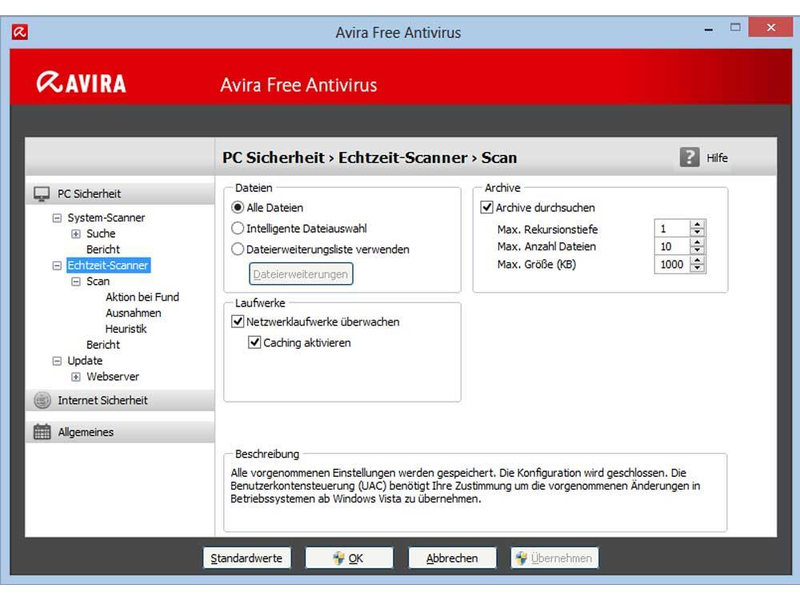Collapse the System-Scanner tree node
Viewport: 800px width, 600px height.
click(57, 218)
